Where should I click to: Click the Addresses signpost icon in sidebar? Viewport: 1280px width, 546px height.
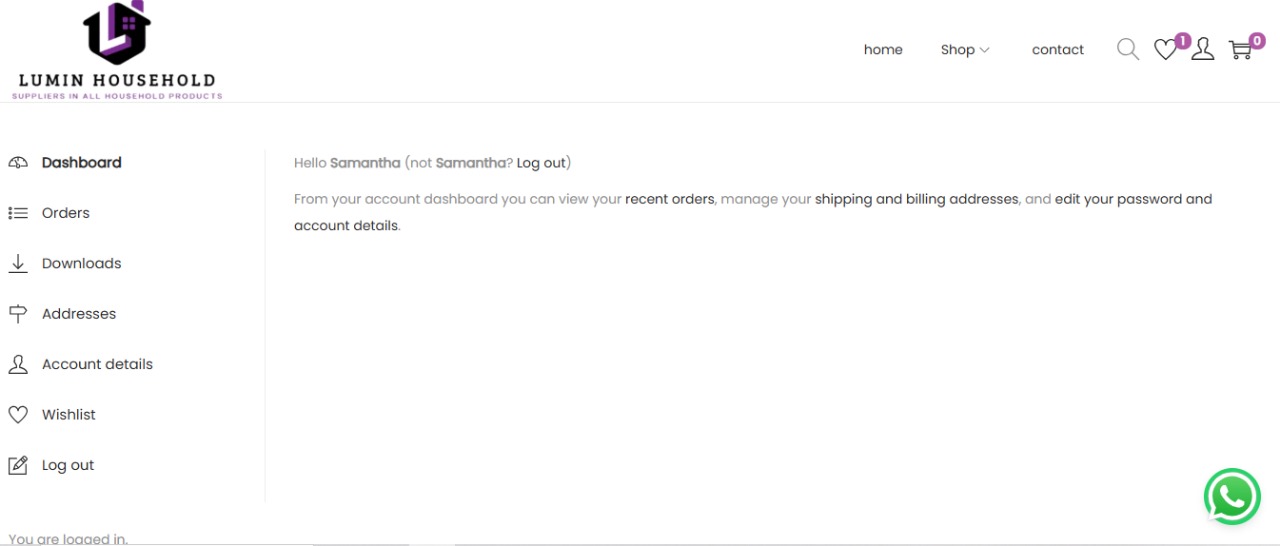coord(18,314)
